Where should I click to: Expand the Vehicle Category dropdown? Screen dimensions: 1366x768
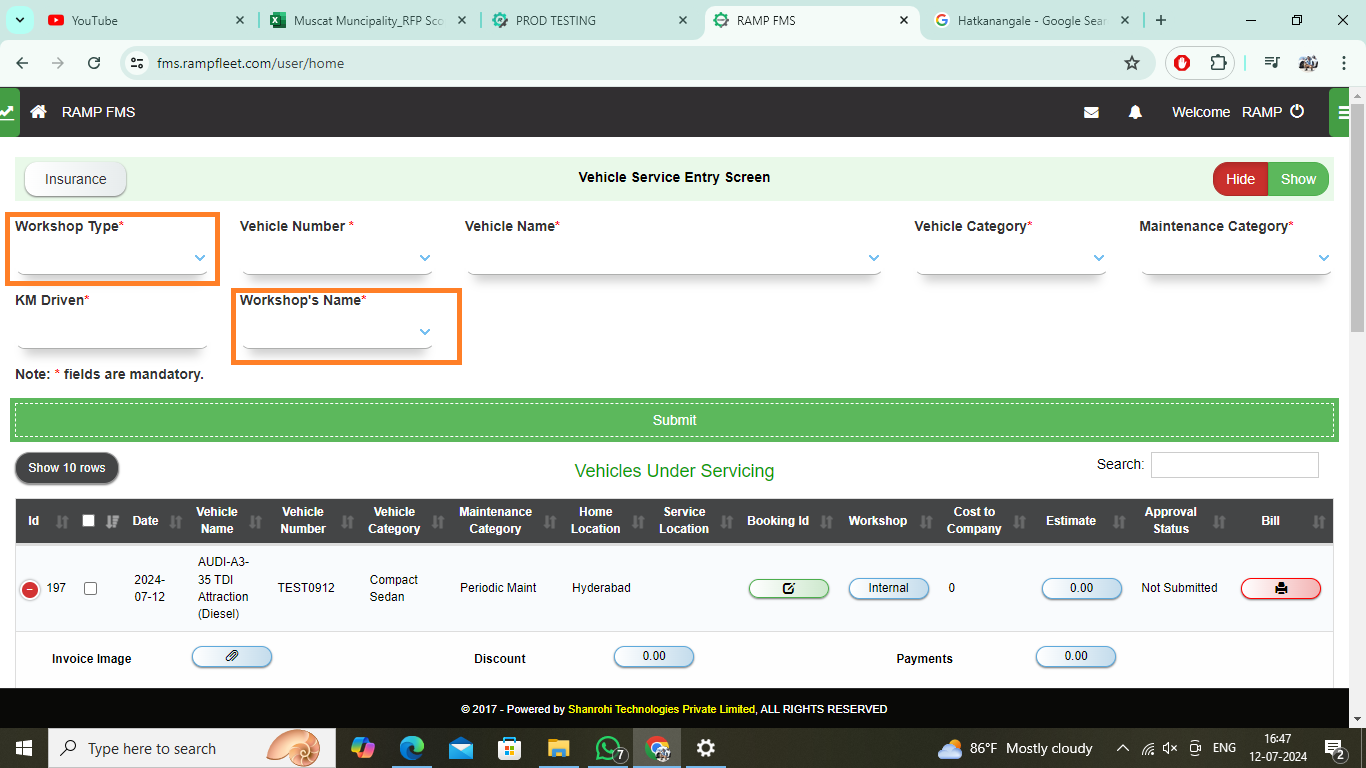pos(1011,258)
